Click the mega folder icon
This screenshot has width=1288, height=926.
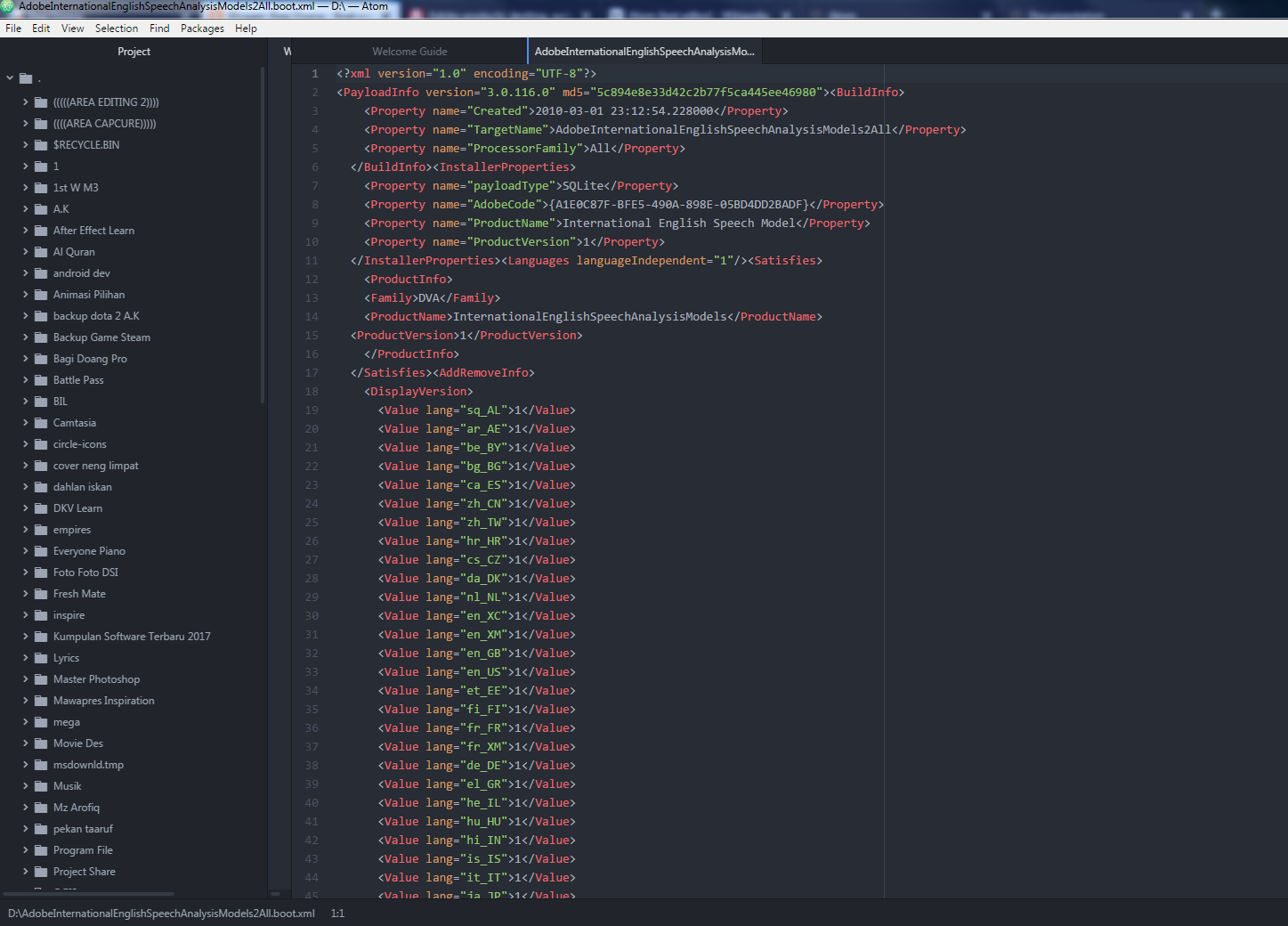[41, 722]
